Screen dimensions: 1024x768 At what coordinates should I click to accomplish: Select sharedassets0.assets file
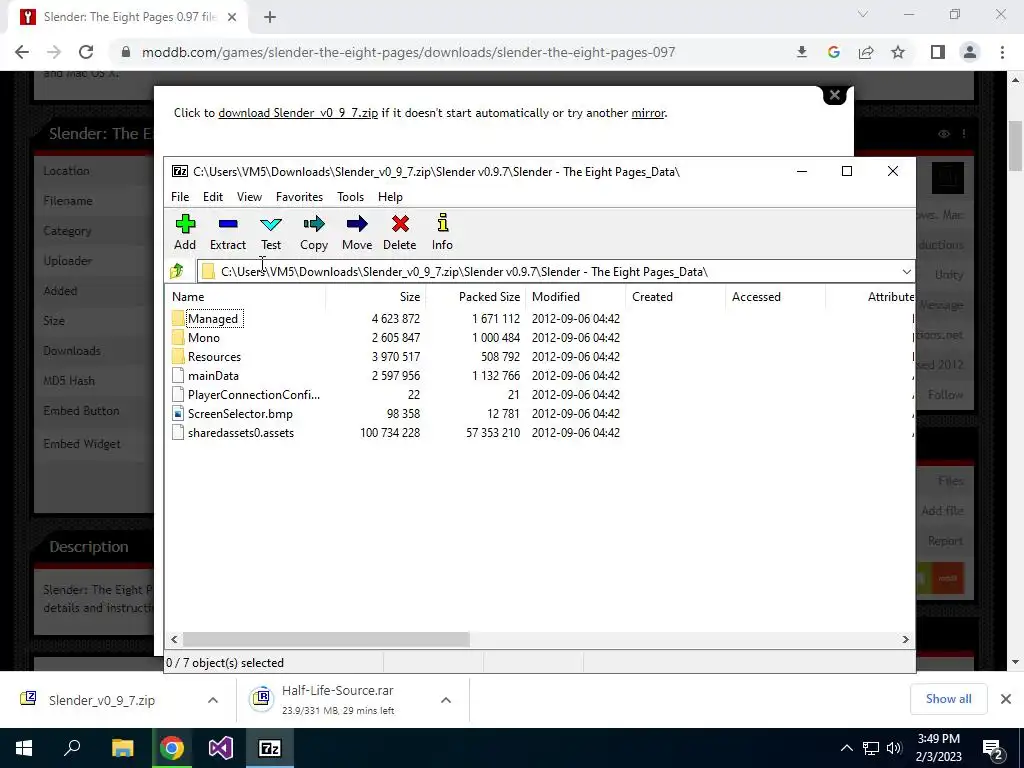click(240, 432)
